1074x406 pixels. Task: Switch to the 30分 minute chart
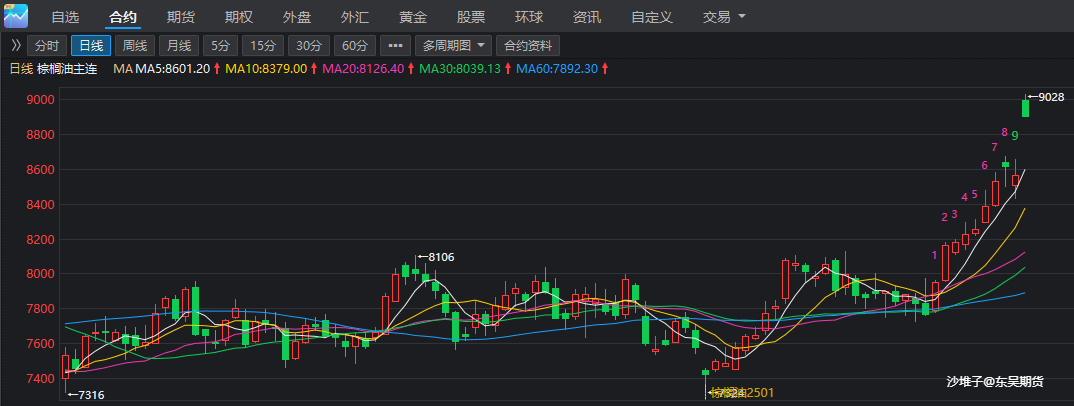[x=309, y=46]
